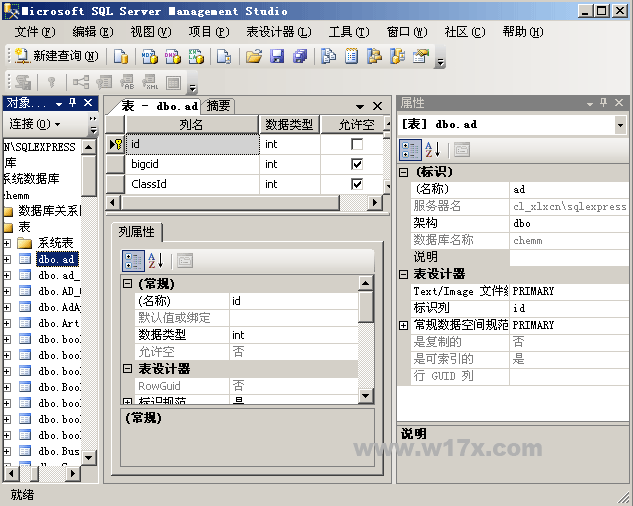The height and width of the screenshot is (506, 633).
Task: Click the Manage Indexes and Keys icon
Action: [x=104, y=82]
